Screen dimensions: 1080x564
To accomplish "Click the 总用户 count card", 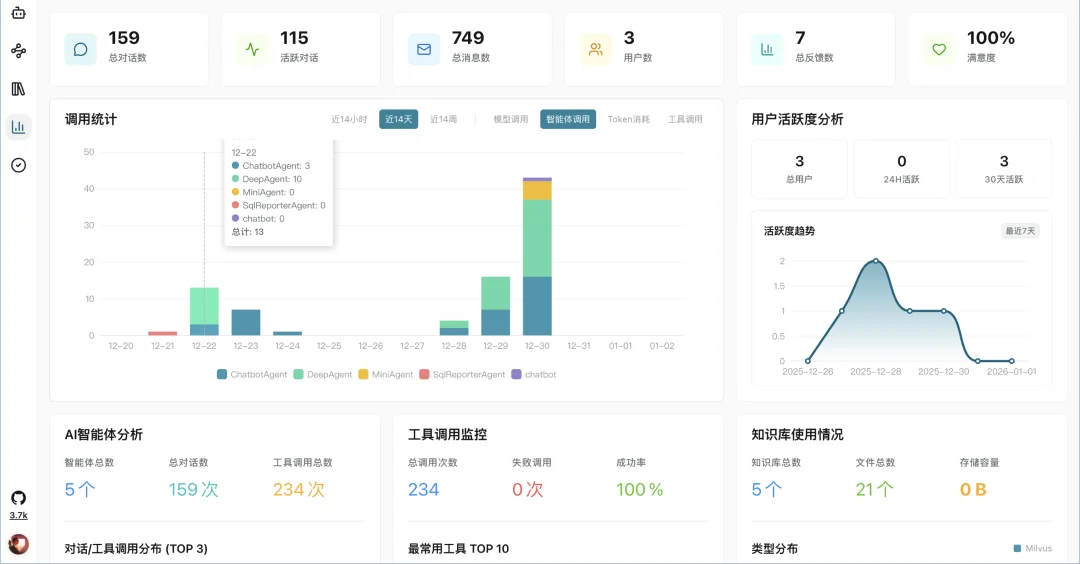I will pyautogui.click(x=799, y=169).
